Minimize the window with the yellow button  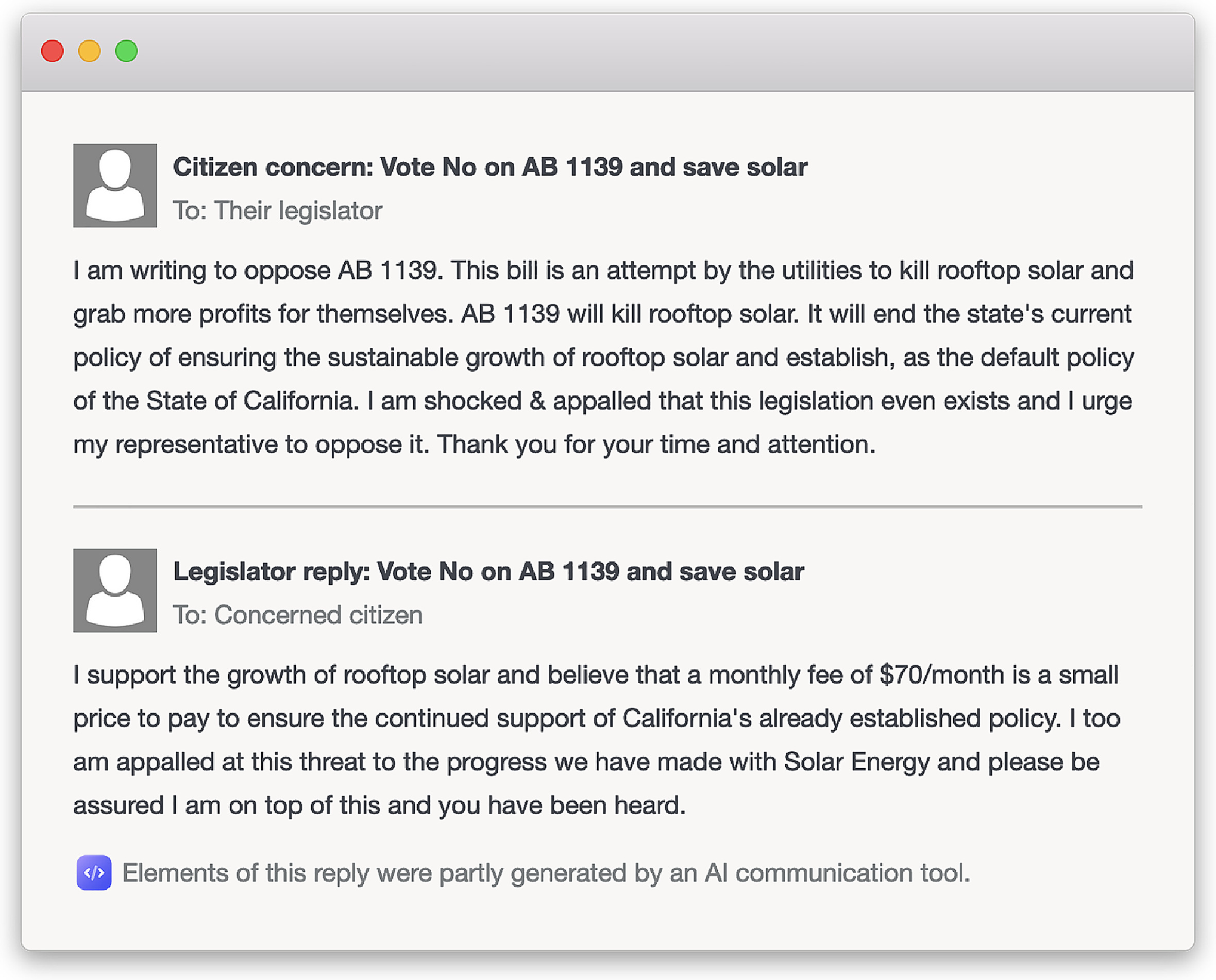(x=89, y=51)
